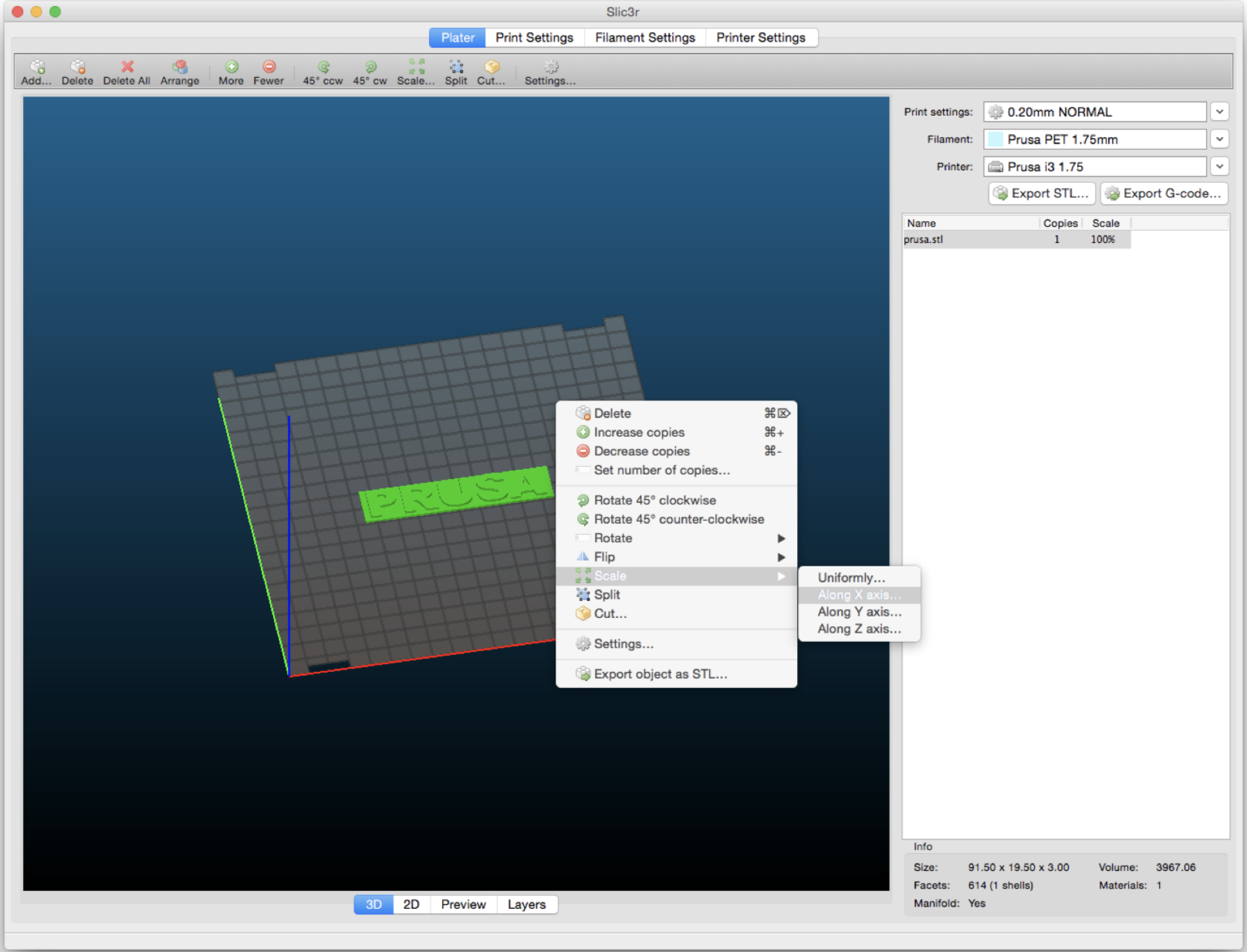Switch to the Preview view tab
The height and width of the screenshot is (952, 1247).
(x=463, y=904)
